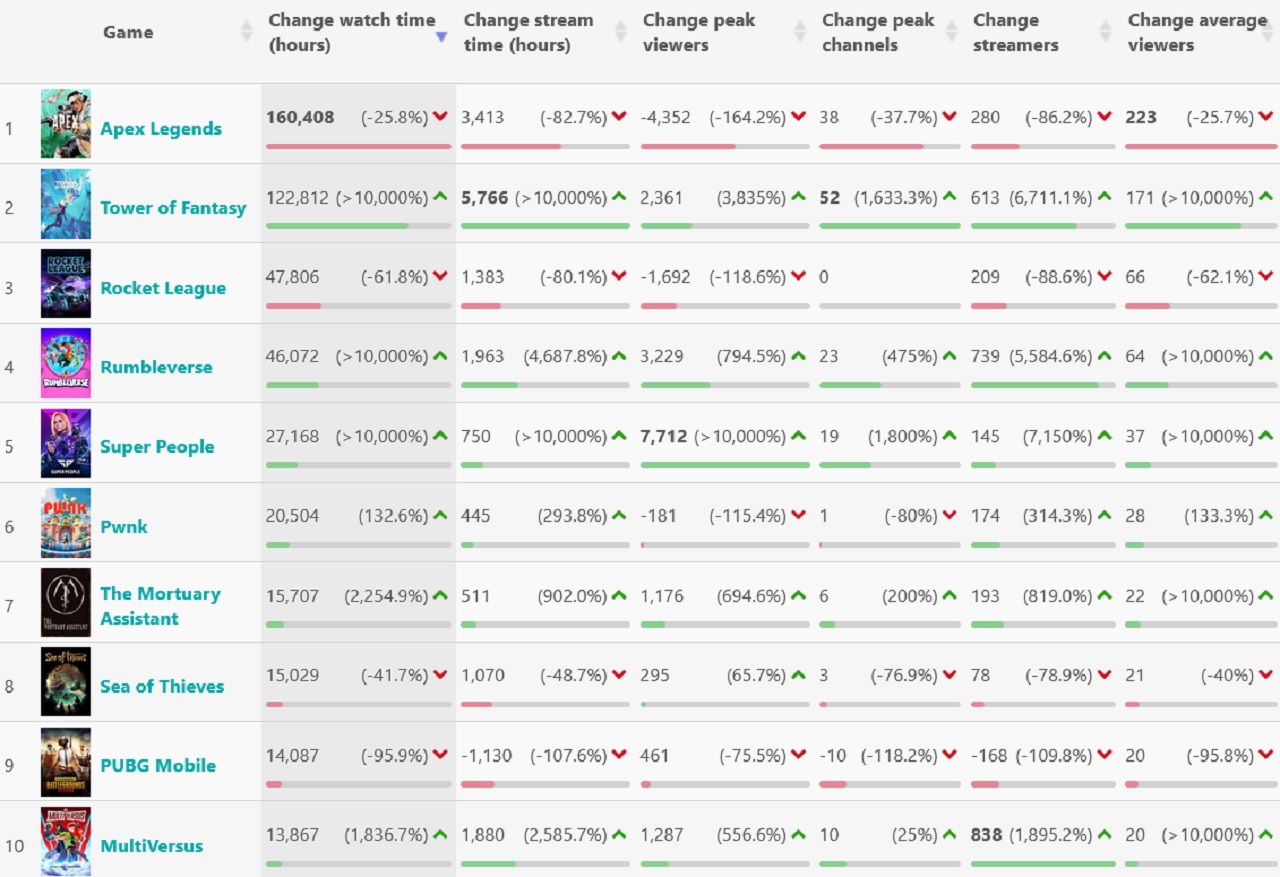Click Super People peak viewers up arrow

tap(798, 436)
